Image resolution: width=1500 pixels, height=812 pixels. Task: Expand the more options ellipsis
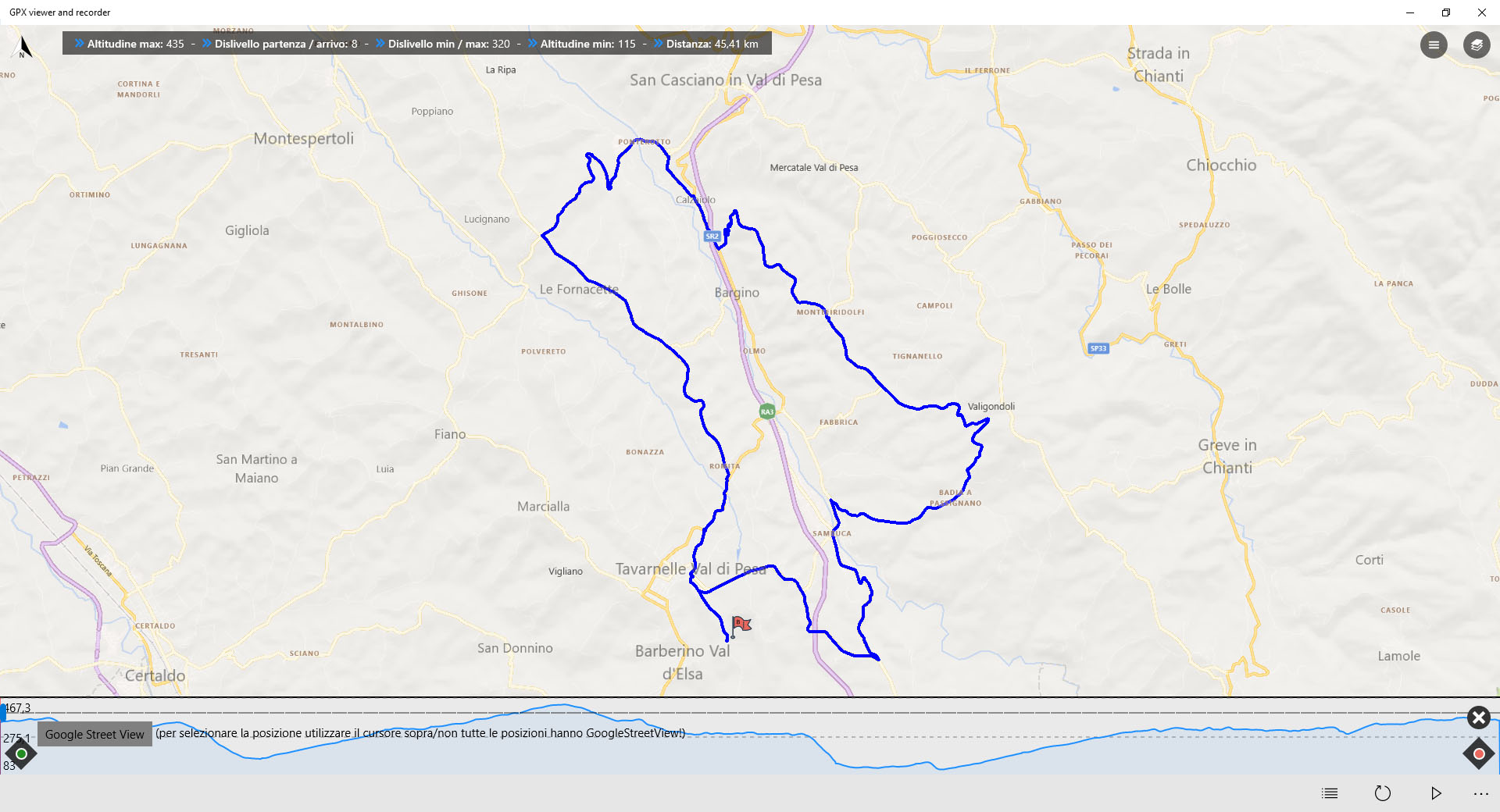point(1480,793)
